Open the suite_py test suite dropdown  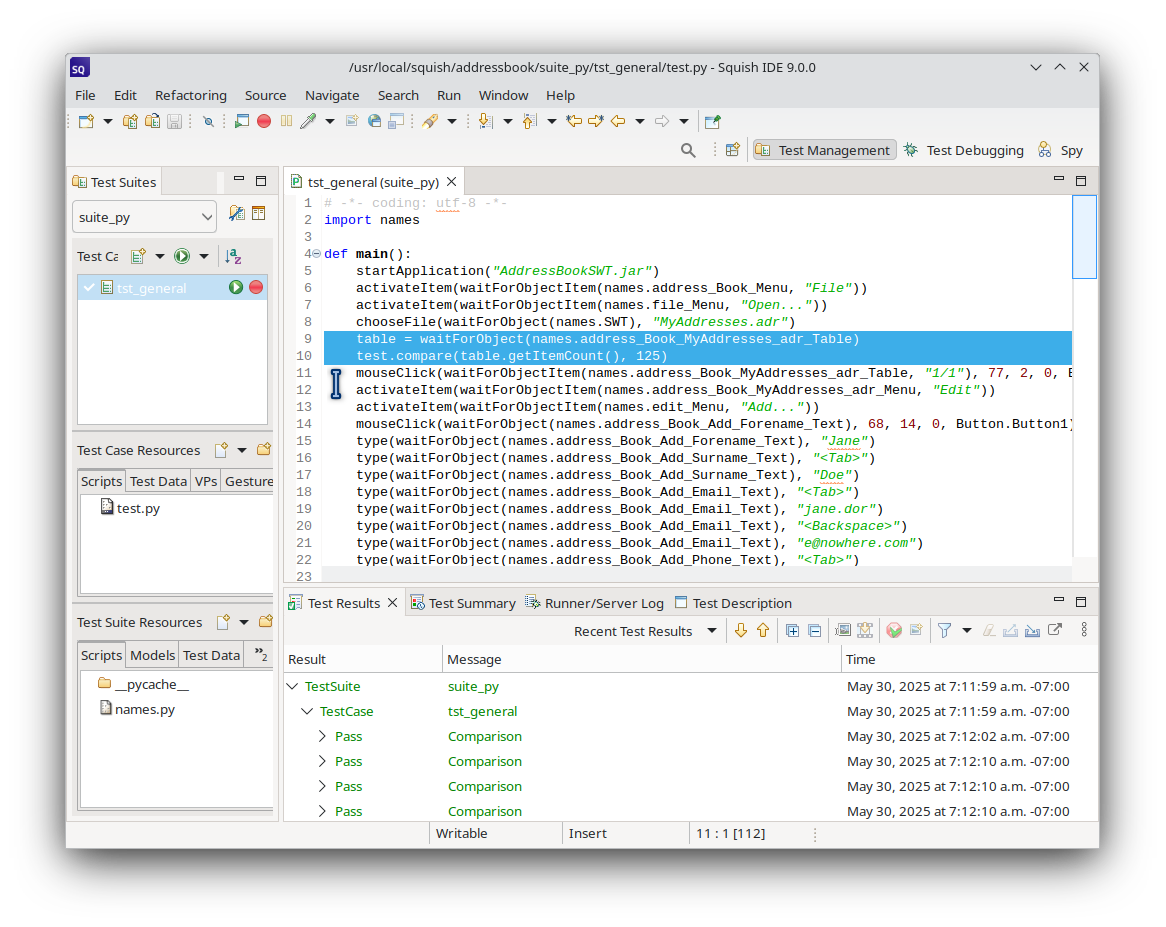coord(144,217)
